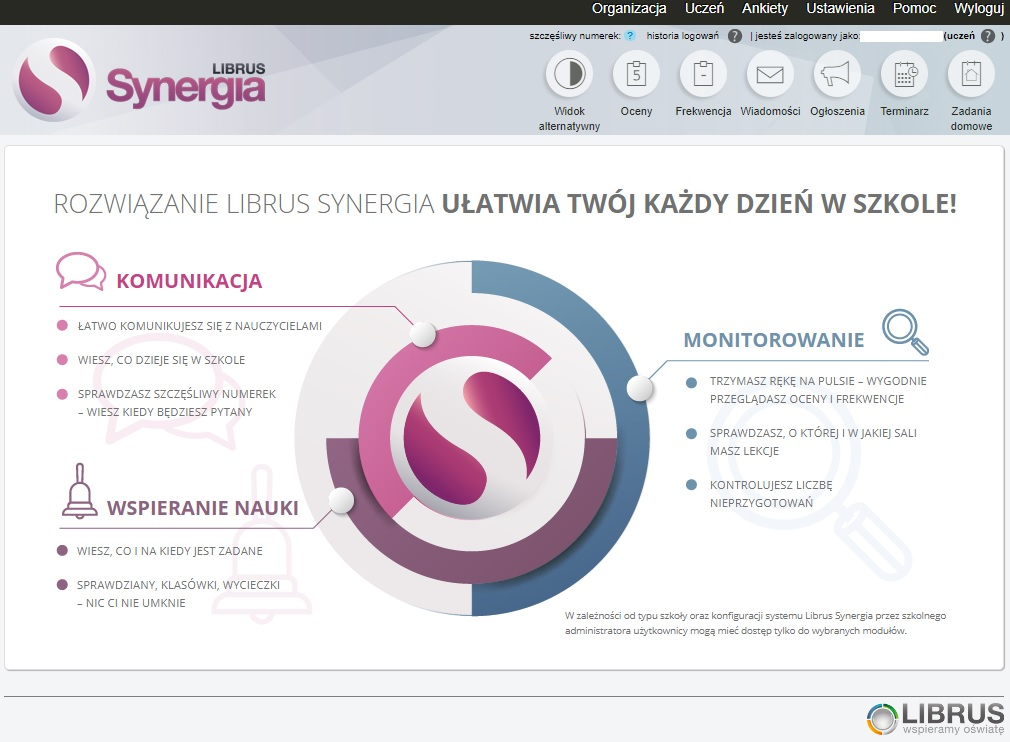Open the Pomoc menu

point(913,8)
